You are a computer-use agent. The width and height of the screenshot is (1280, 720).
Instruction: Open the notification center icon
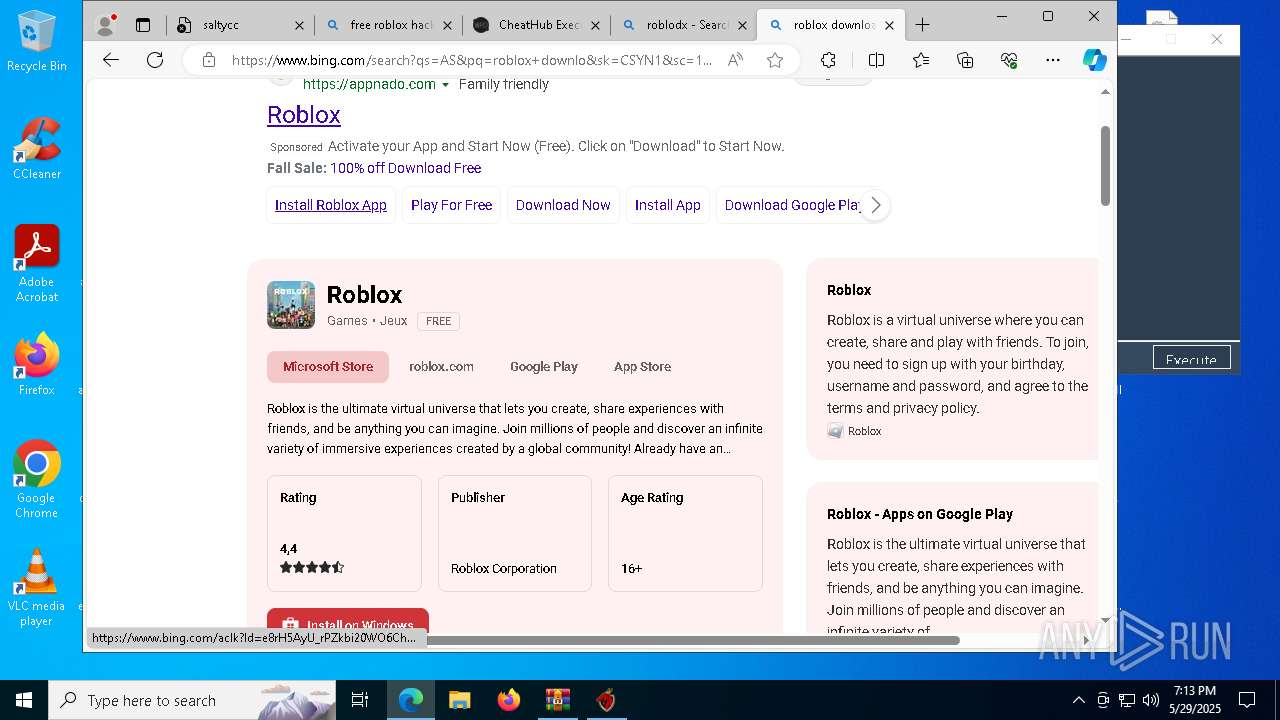1247,700
